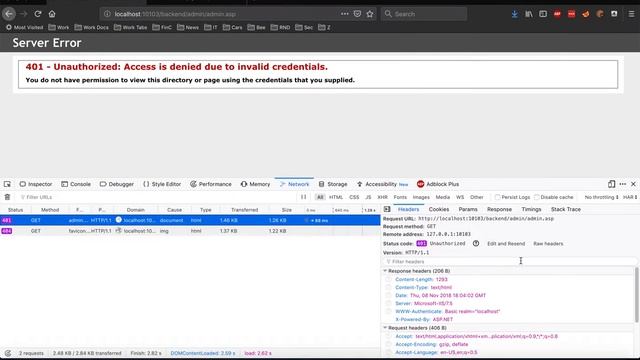Screen dimensions: 640x360
Task: Click the Raw headers button
Action: point(548,243)
